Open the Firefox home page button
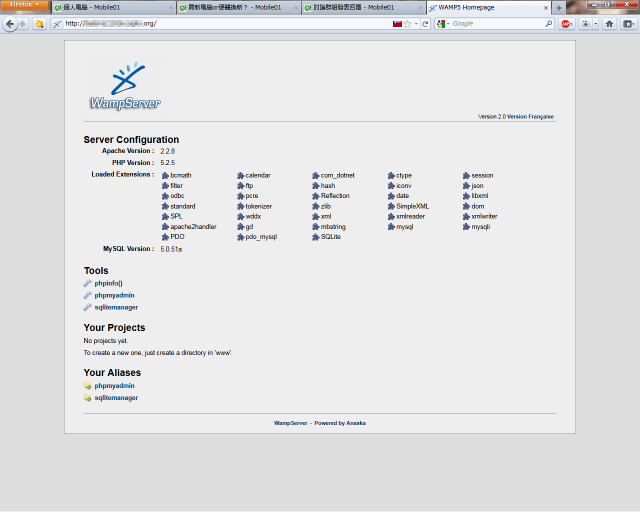Viewport: 640px width, 512px height. pyautogui.click(x=609, y=24)
